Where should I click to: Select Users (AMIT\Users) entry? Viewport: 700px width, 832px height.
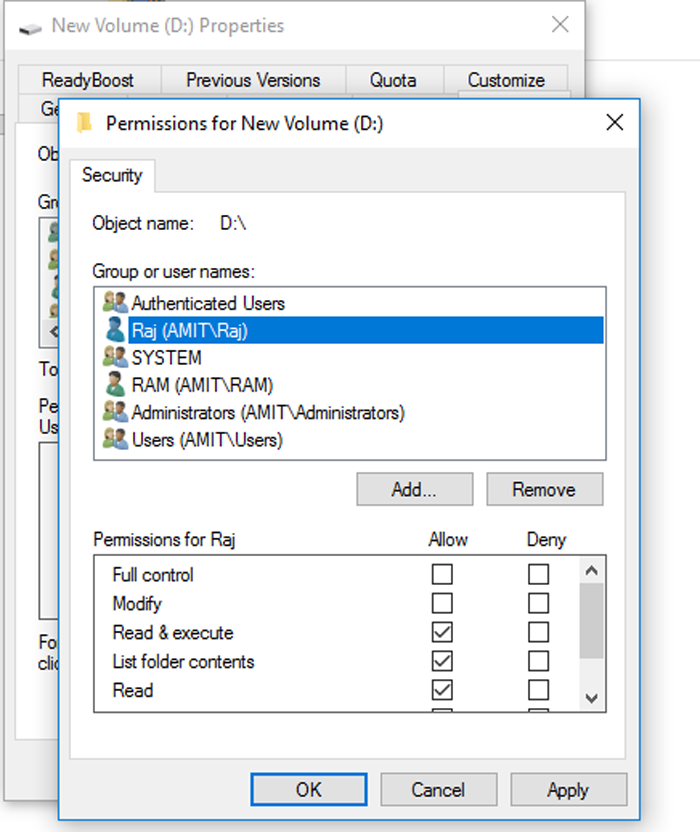tap(350, 439)
